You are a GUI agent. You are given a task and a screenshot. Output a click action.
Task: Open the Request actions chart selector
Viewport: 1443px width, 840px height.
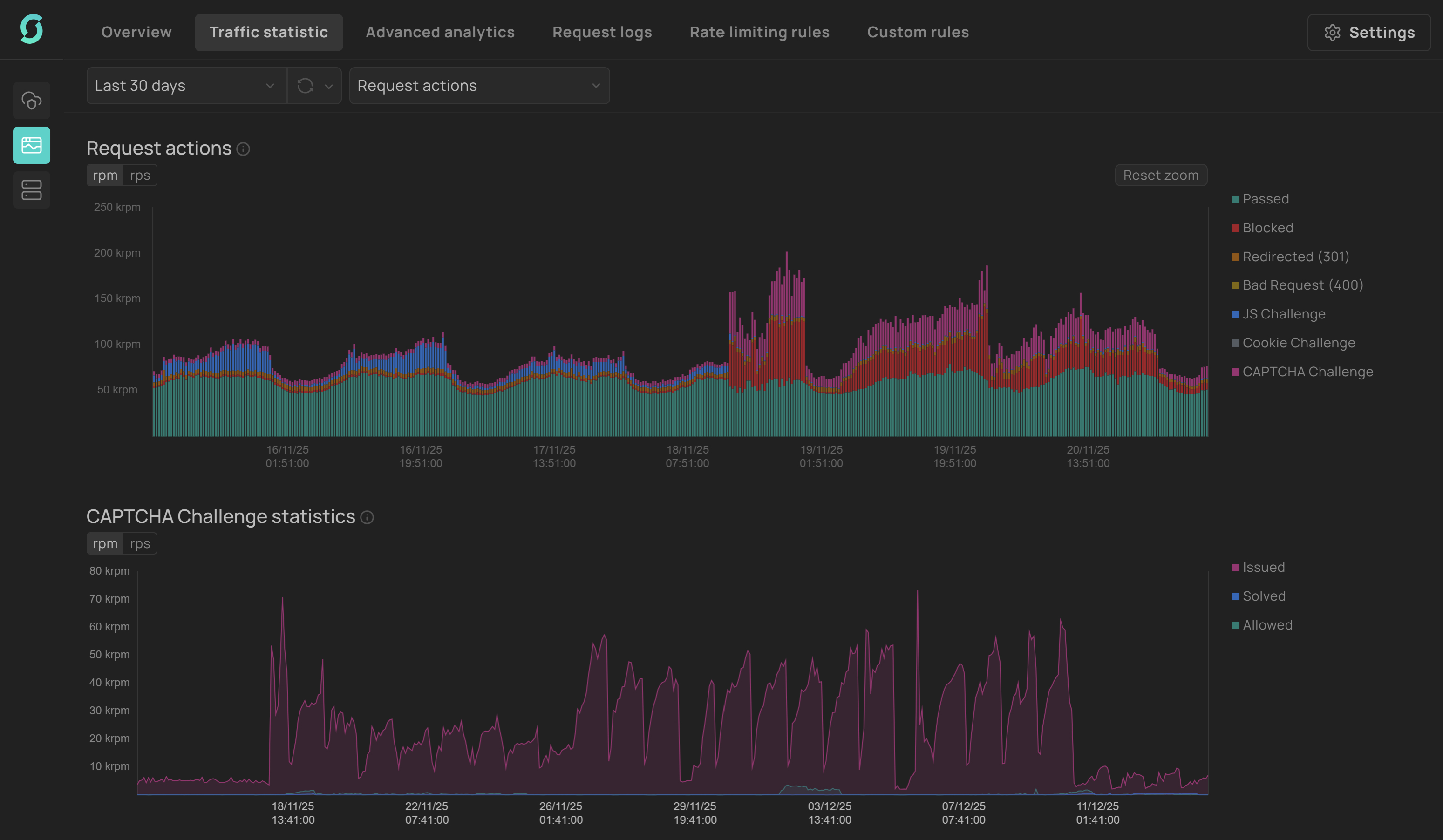(x=479, y=86)
